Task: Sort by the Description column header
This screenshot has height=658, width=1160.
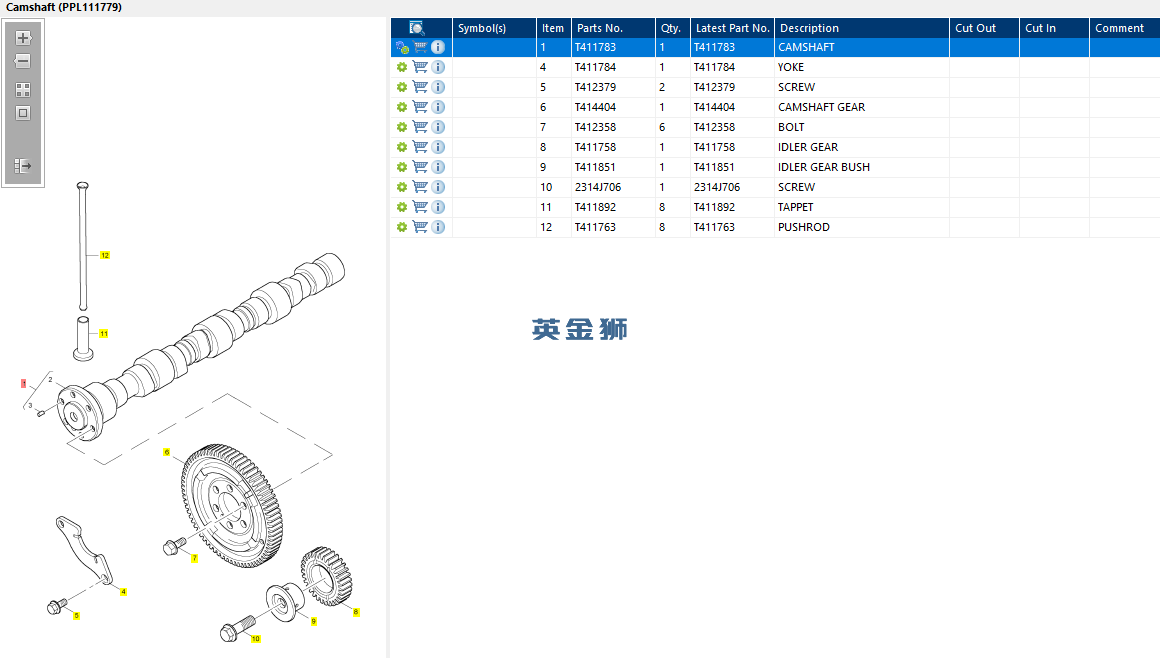Action: [862, 28]
